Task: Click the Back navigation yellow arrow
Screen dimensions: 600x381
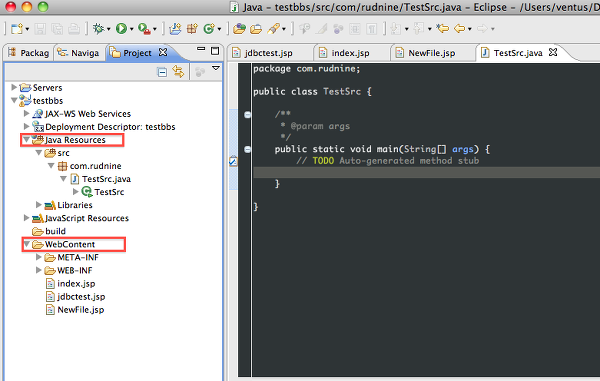Action: click(x=459, y=29)
